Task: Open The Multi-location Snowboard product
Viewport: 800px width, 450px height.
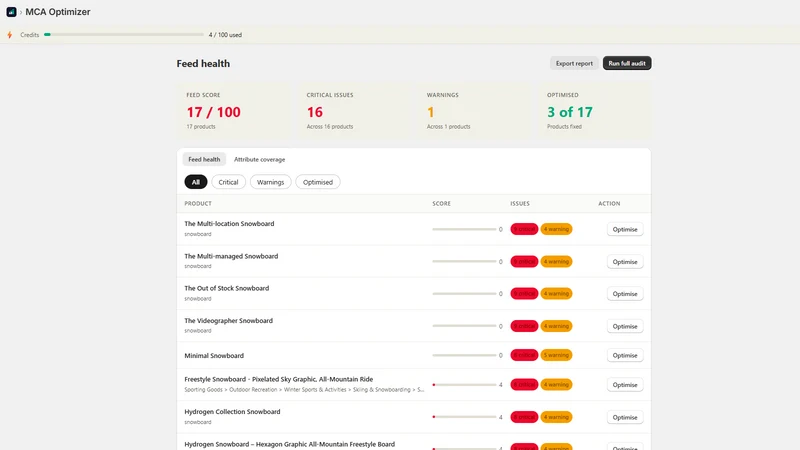Action: [x=229, y=223]
